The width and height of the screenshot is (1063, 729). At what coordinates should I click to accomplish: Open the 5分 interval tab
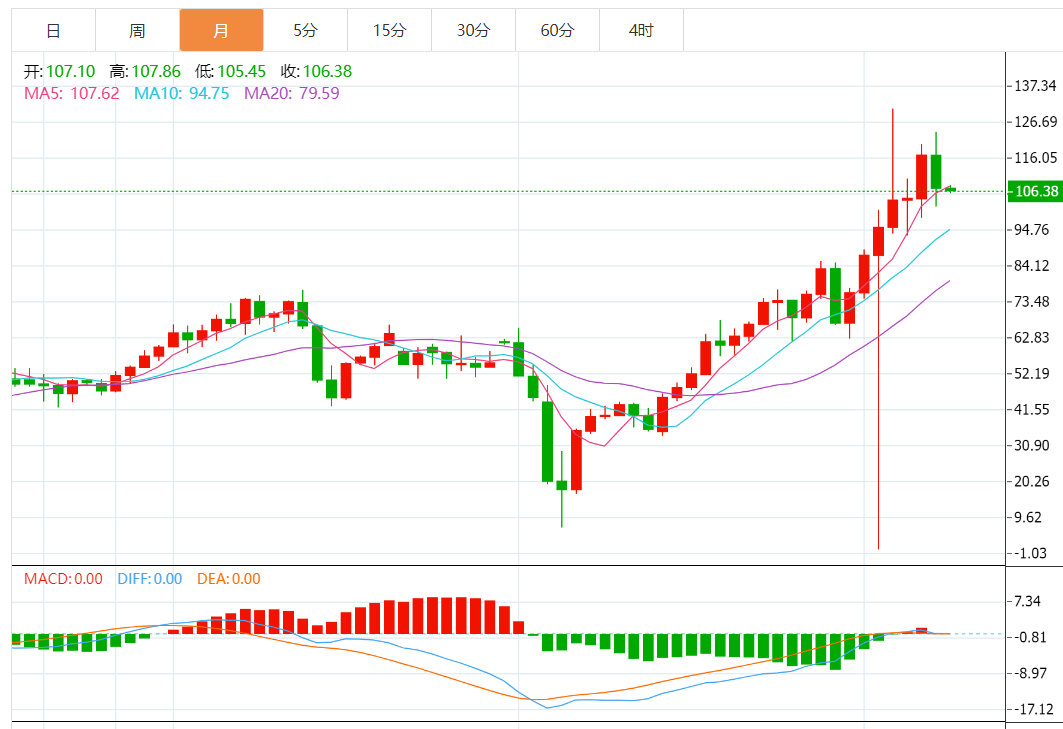point(305,31)
